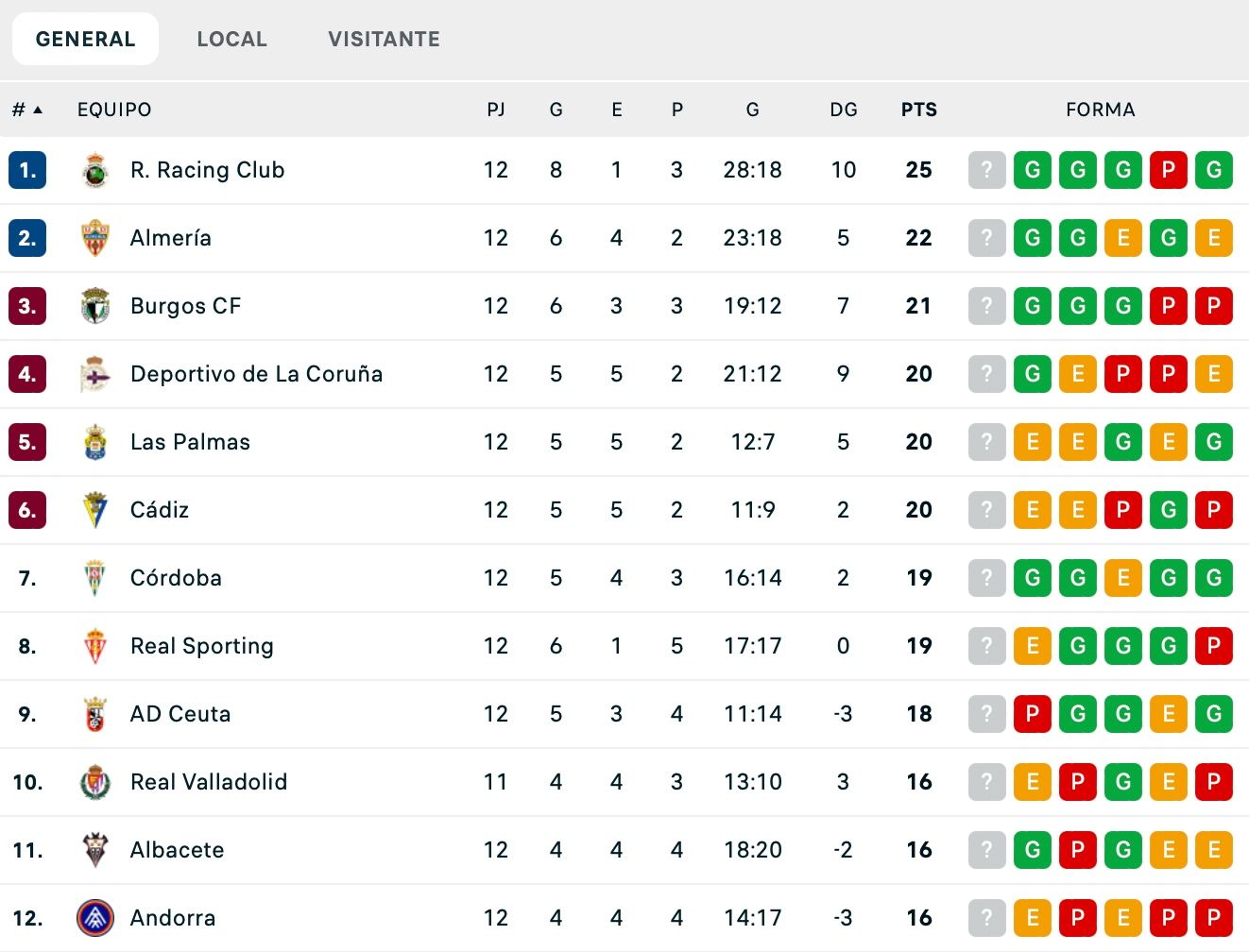Click the team name Real Valladolid
Image resolution: width=1249 pixels, height=952 pixels.
coord(208,782)
